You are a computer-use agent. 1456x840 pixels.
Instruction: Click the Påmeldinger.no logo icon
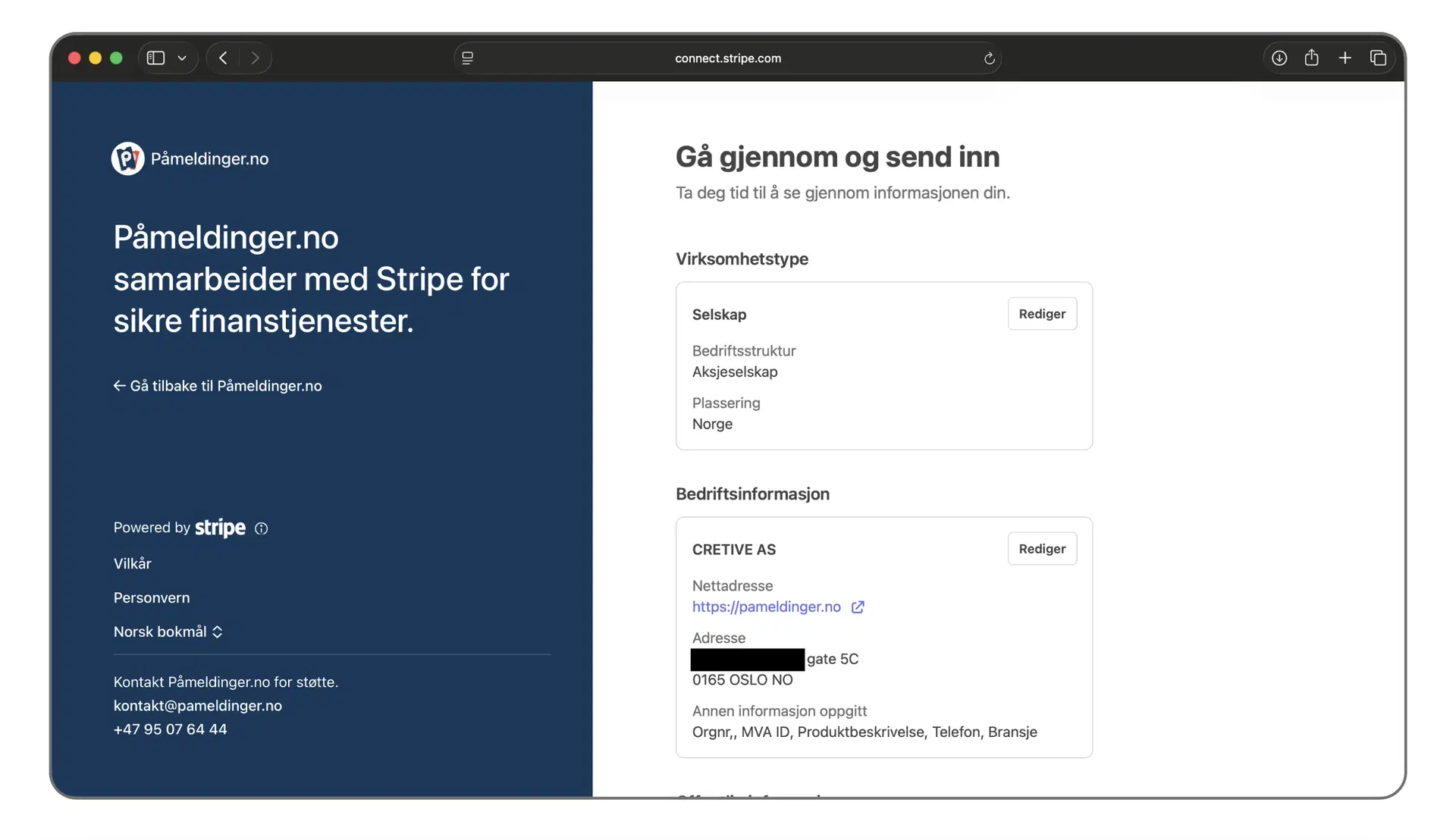(x=127, y=158)
